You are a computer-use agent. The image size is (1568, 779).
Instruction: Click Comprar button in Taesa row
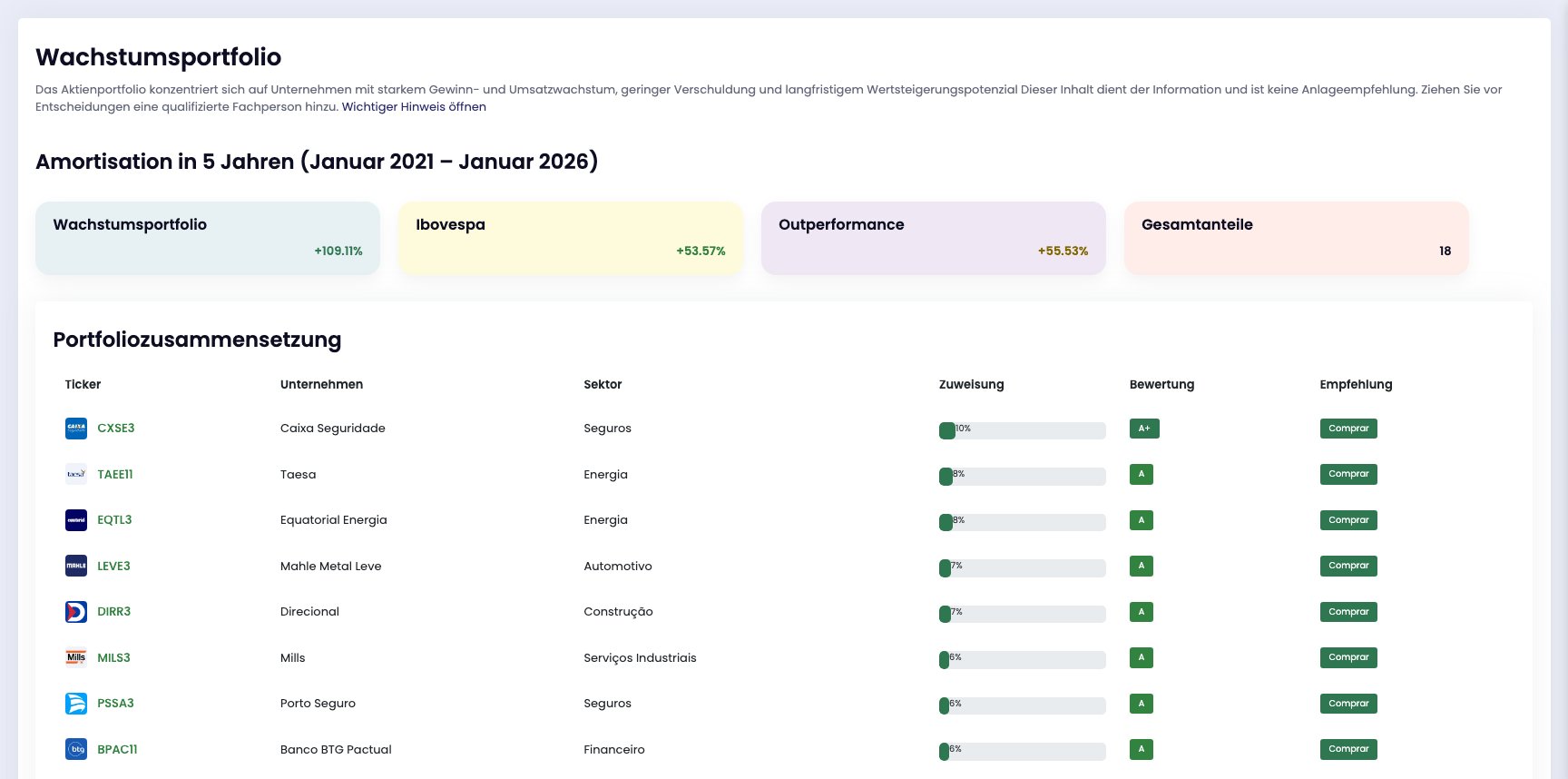[x=1348, y=474]
